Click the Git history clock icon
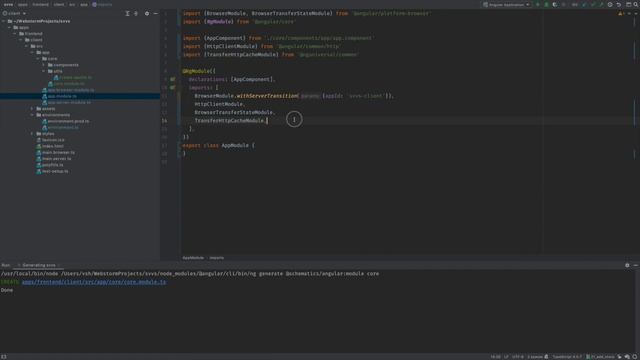Image resolution: width=640 pixels, height=360 pixels. [610, 4]
